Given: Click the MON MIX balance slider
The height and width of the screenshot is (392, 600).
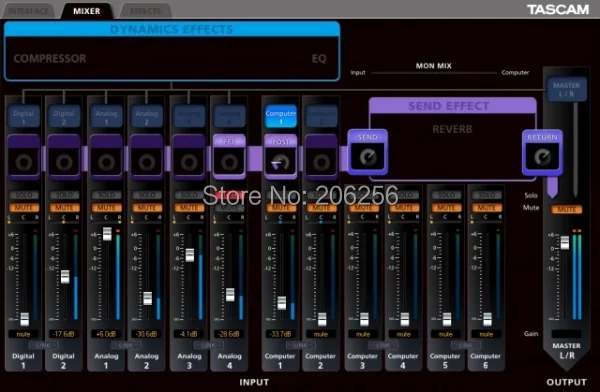Looking at the screenshot, I should 434,72.
